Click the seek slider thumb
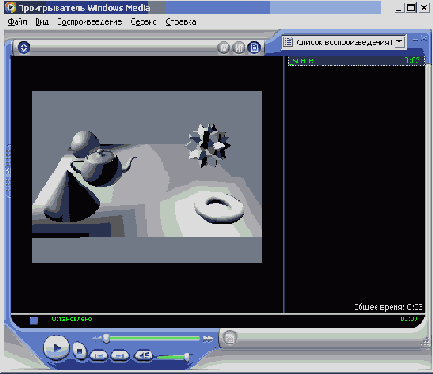This screenshot has height=374, width=433. click(106, 339)
